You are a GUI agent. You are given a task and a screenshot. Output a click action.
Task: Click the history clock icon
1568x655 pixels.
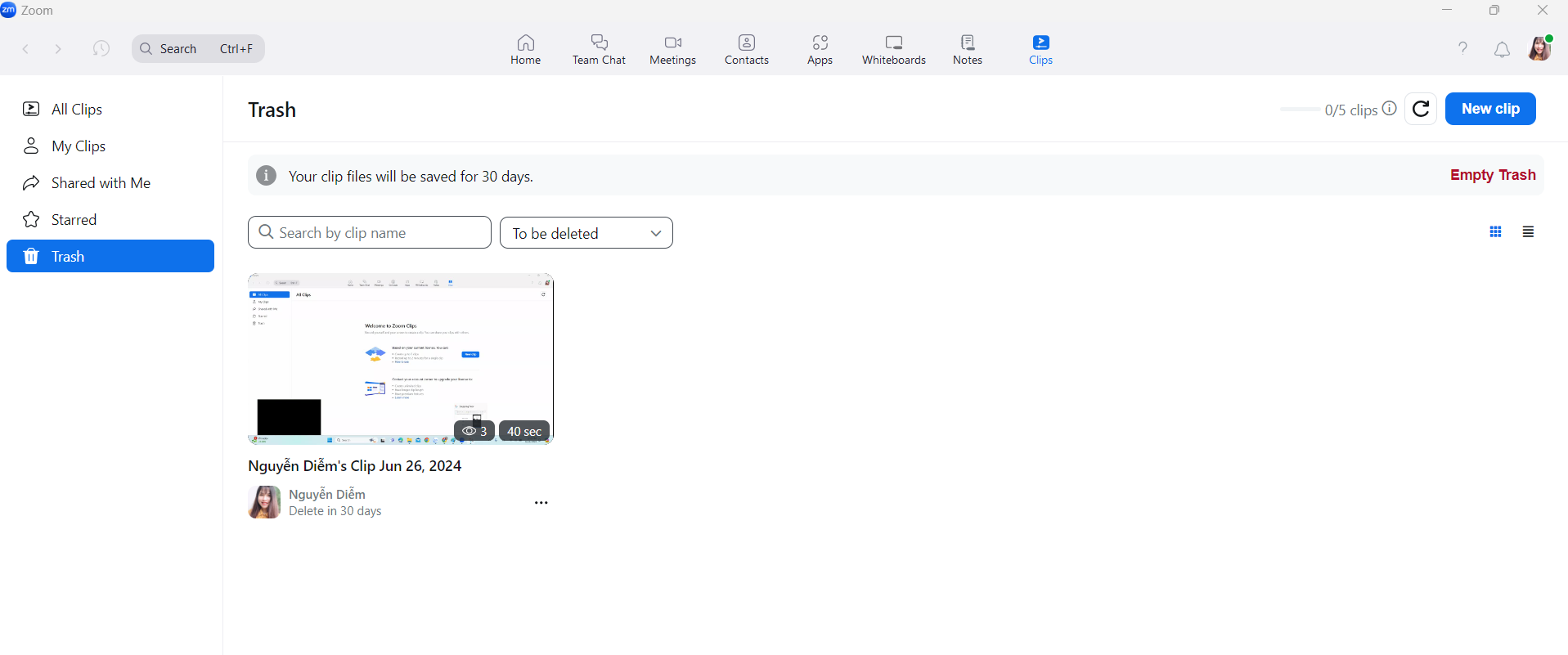(x=101, y=49)
